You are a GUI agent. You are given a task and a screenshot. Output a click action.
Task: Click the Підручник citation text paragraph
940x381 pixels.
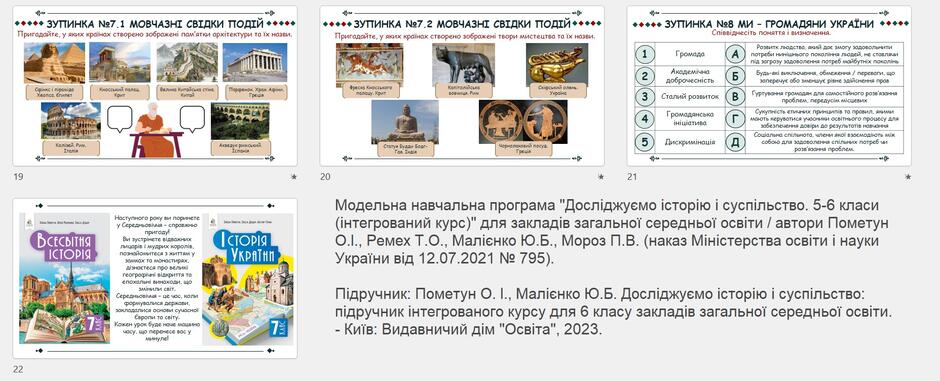click(610, 312)
